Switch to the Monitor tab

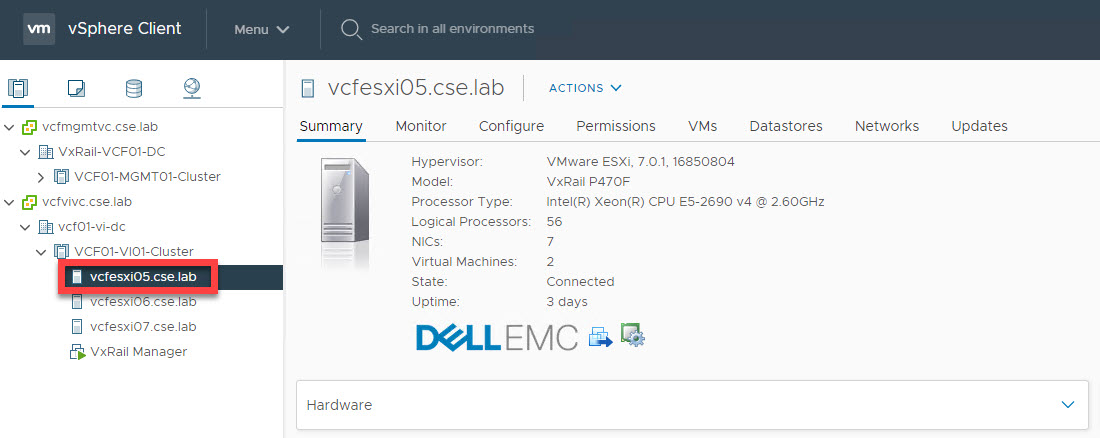click(421, 126)
